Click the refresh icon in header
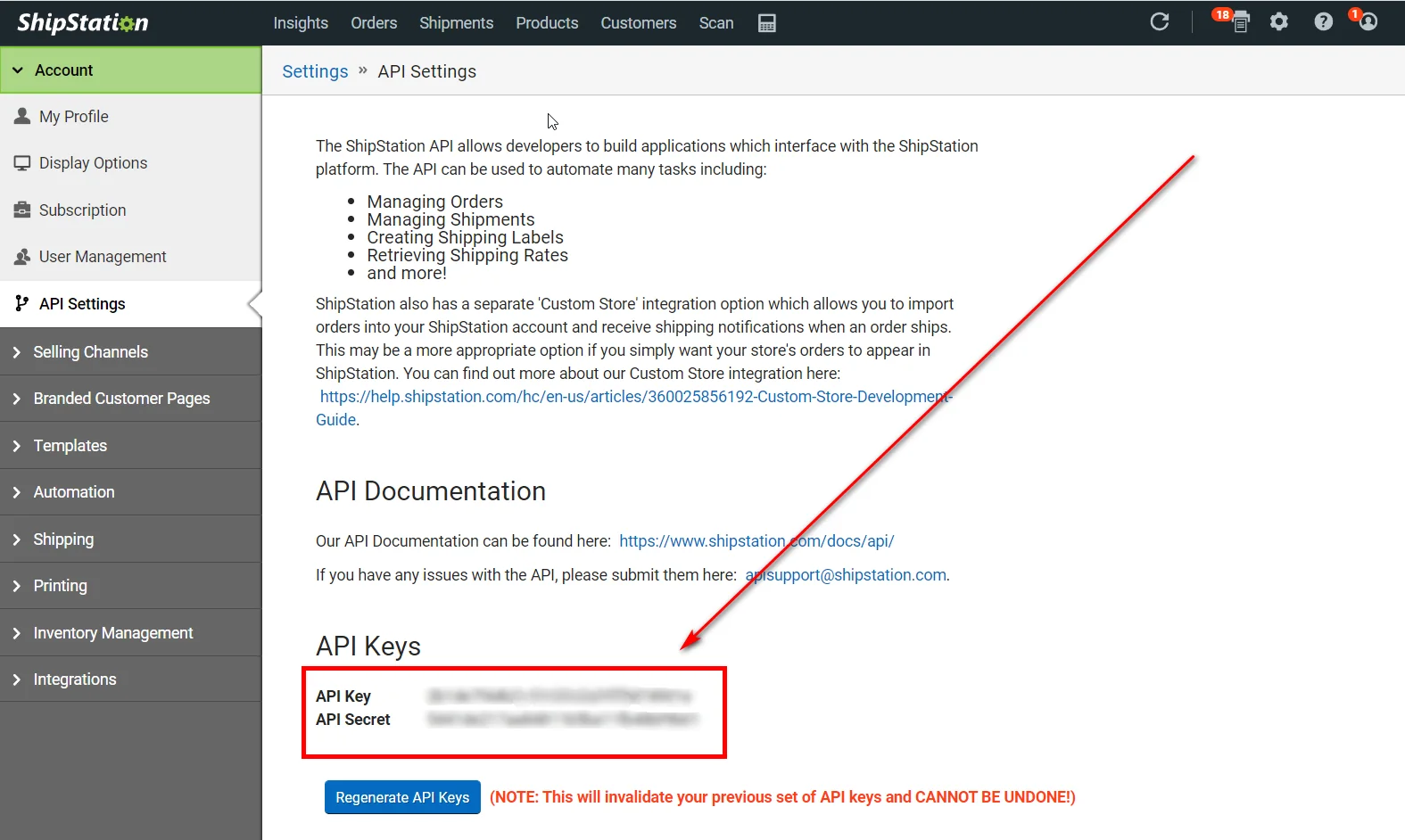Viewport: 1405px width, 840px height. point(1159,21)
